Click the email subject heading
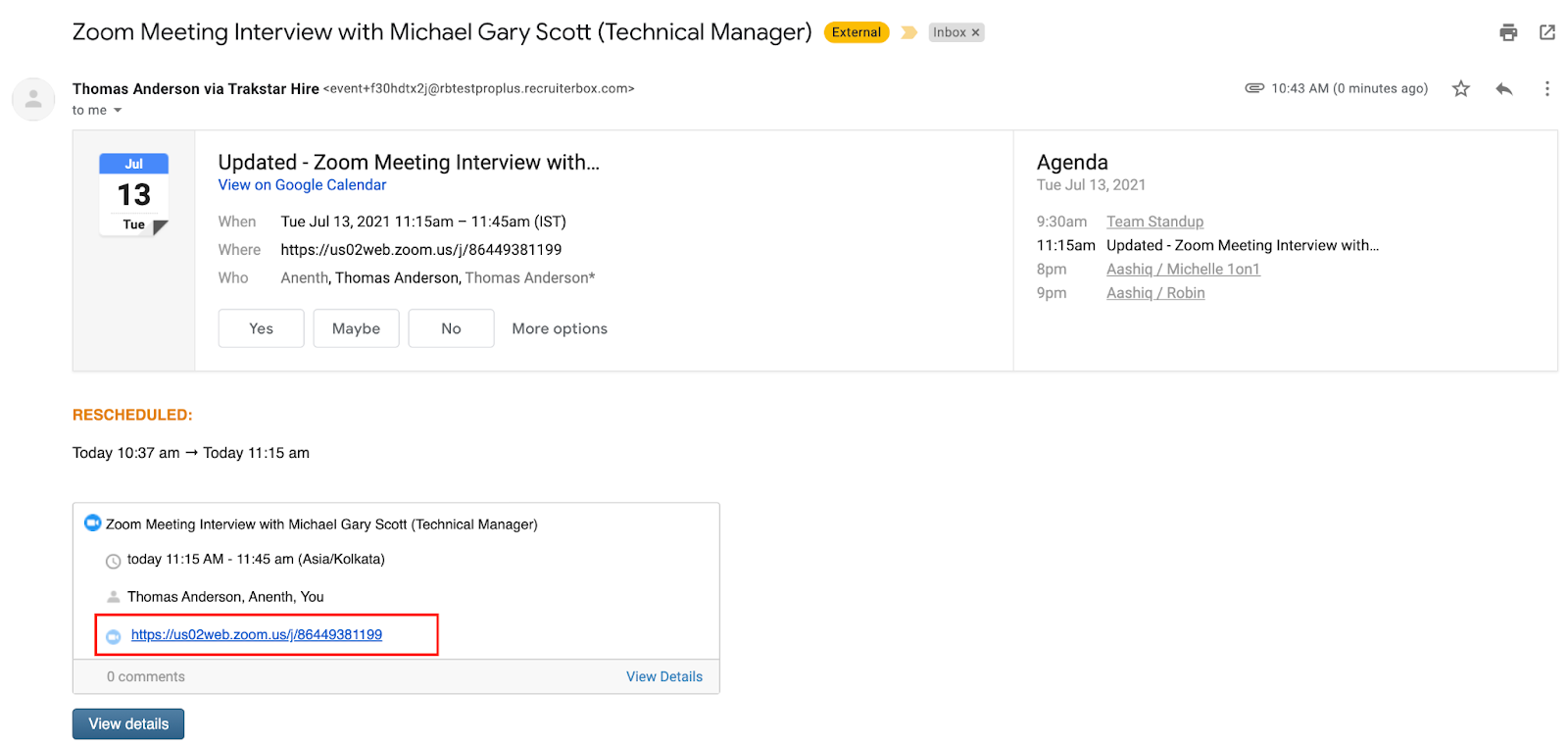The width and height of the screenshot is (1568, 745). point(442,32)
